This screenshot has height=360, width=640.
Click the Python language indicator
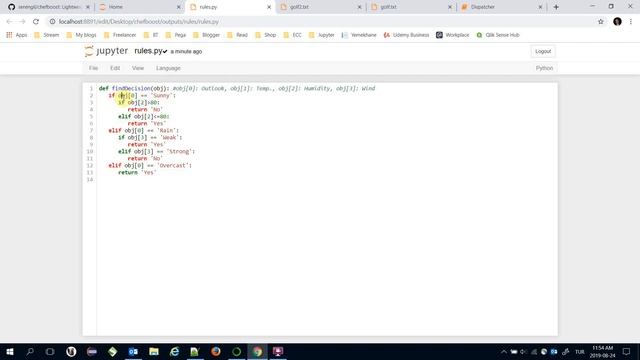tap(544, 68)
